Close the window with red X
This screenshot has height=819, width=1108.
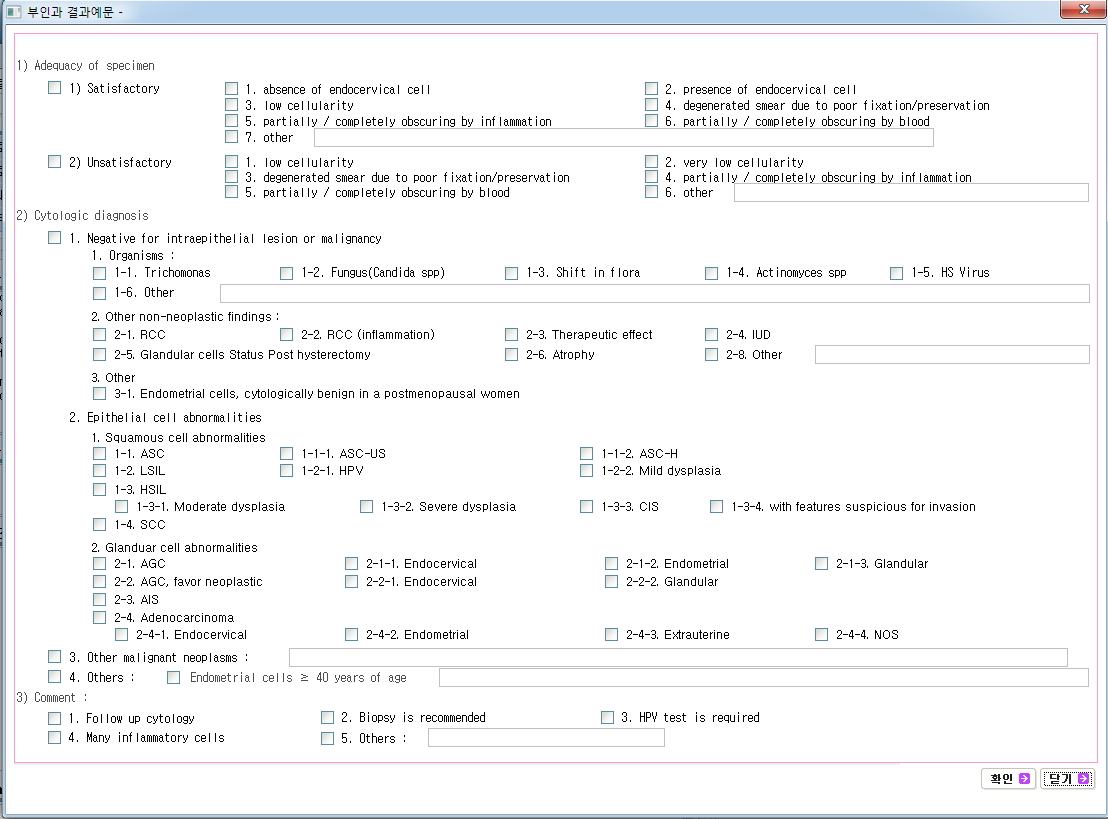click(1081, 9)
